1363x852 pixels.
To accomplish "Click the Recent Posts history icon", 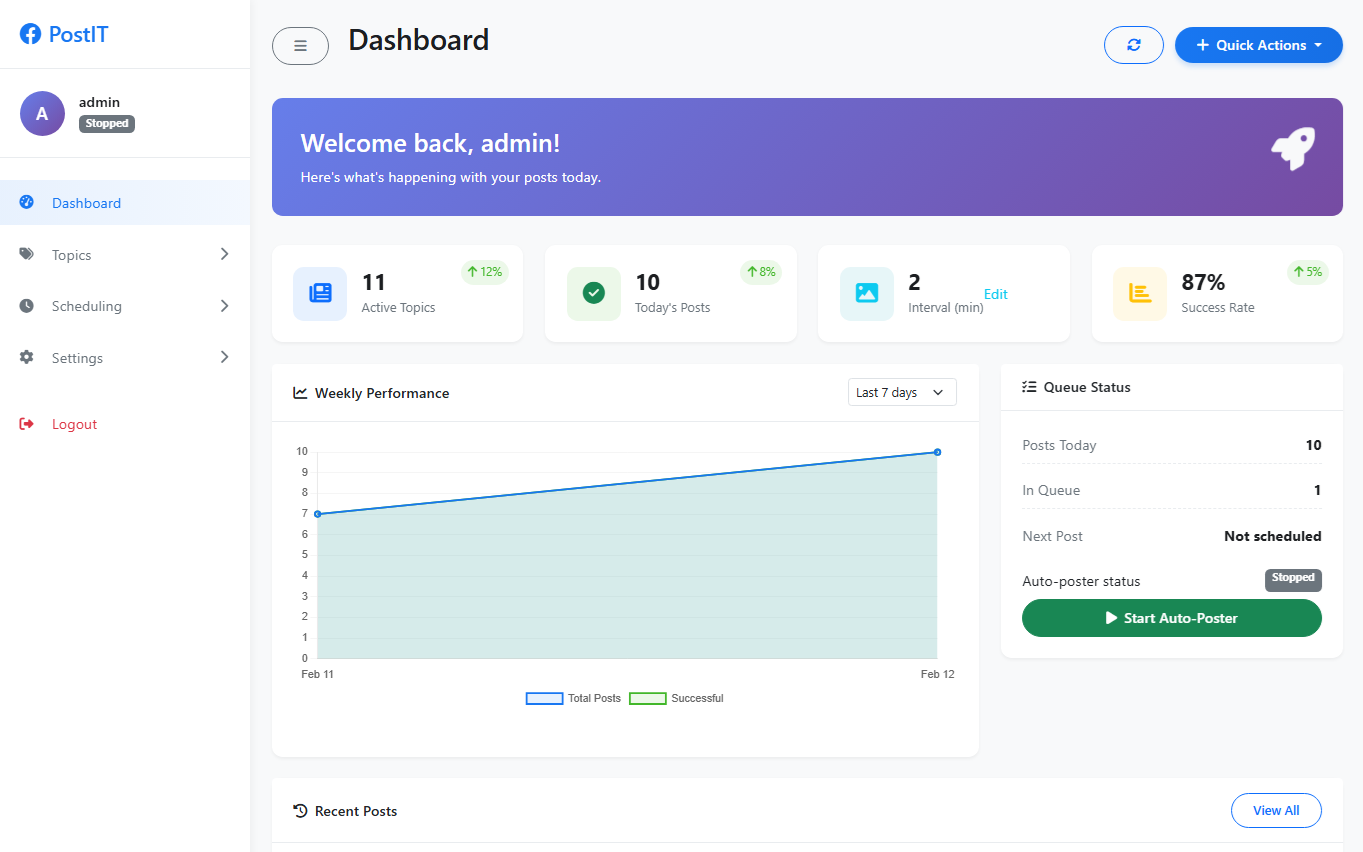I will tap(300, 810).
